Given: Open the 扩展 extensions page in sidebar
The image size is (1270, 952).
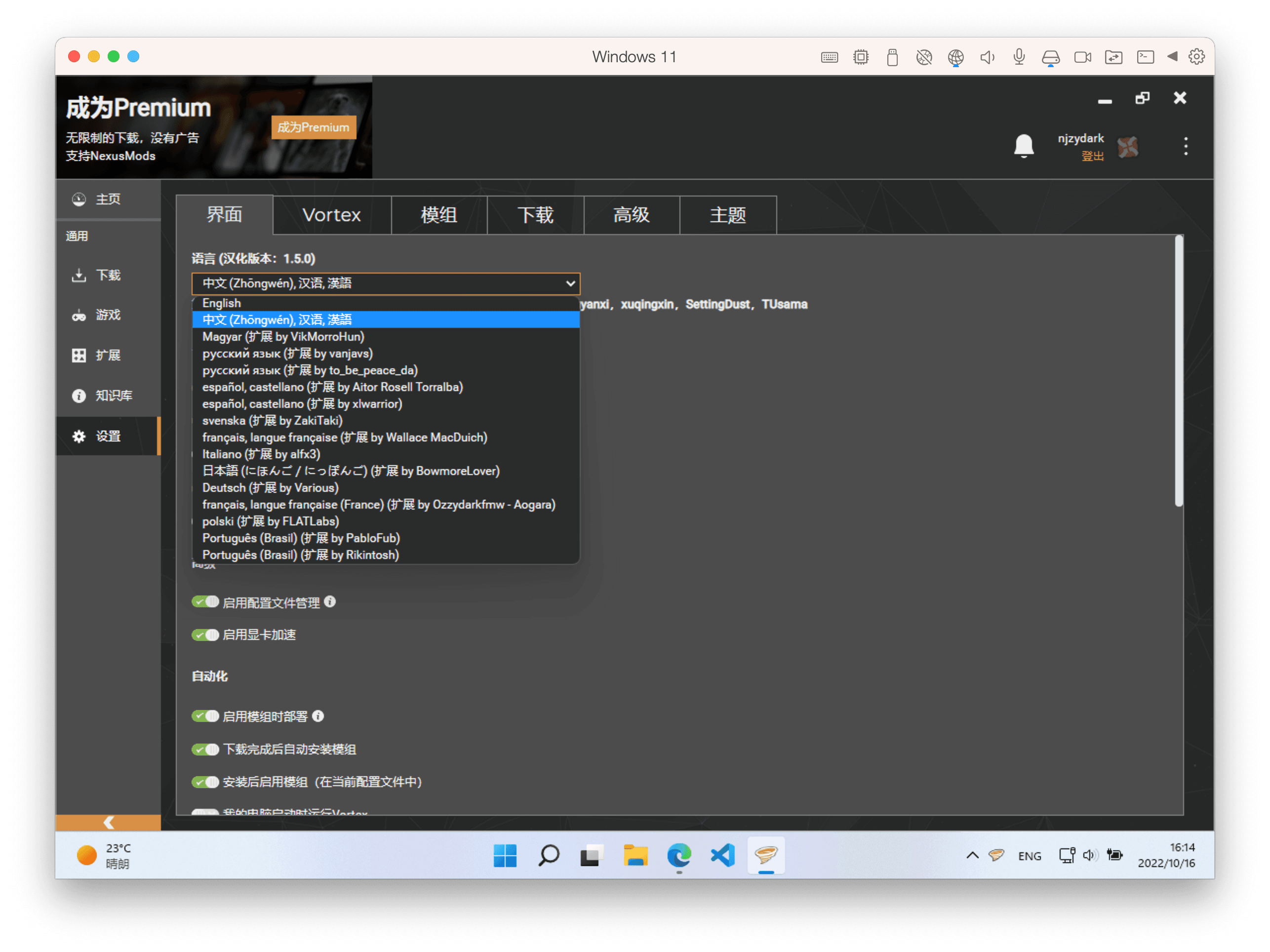Looking at the screenshot, I should 108,356.
